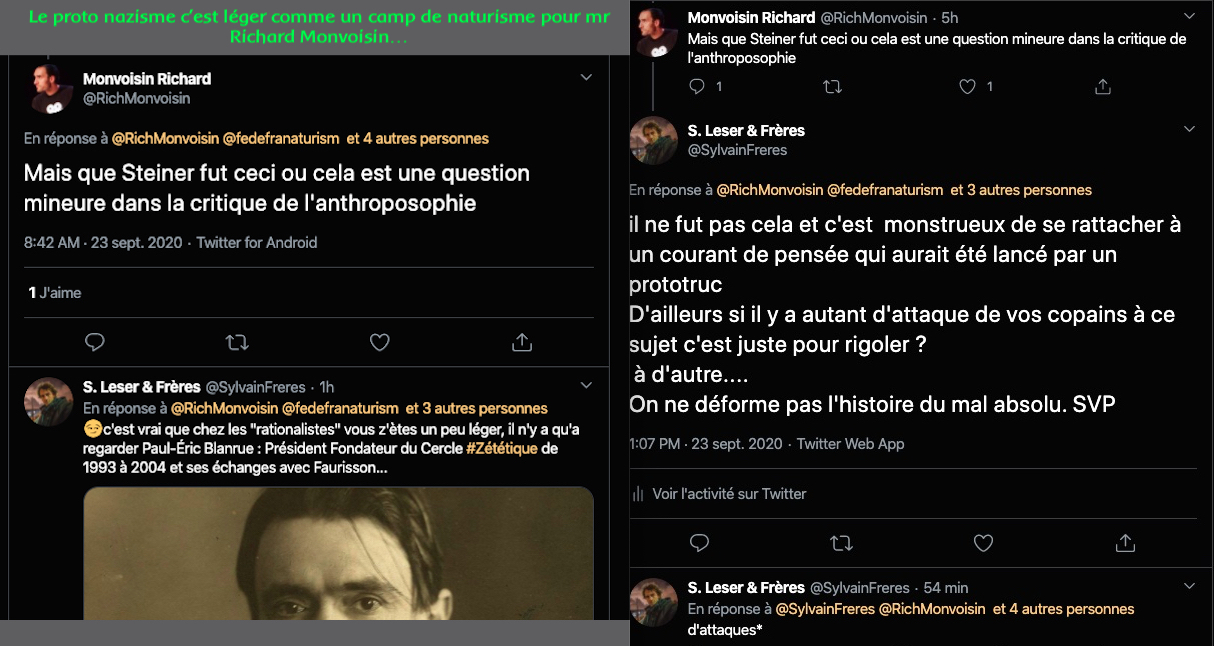This screenshot has height=646, width=1214.
Task: Like the tweet showing "1 J'aime"
Action: click(x=379, y=342)
